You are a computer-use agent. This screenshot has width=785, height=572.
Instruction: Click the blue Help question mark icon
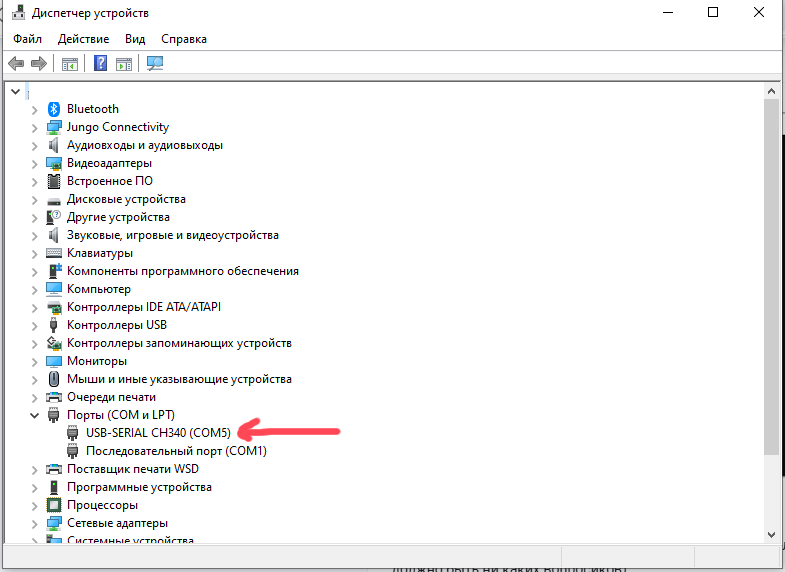[100, 64]
